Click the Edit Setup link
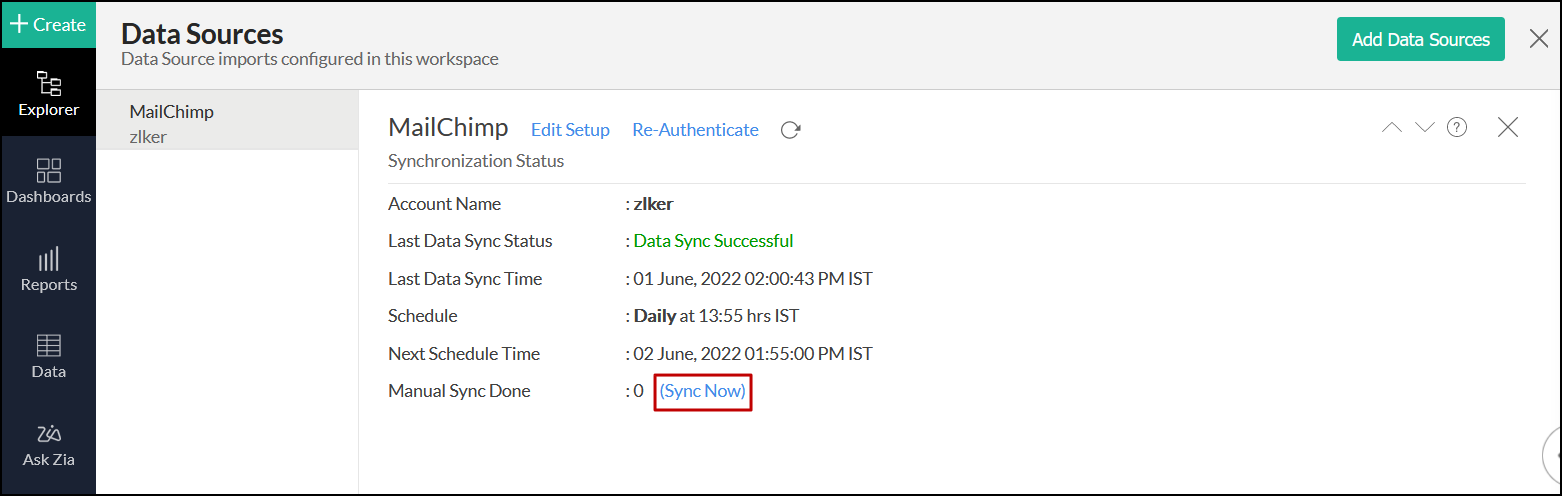Viewport: 1562px width, 496px height. click(x=570, y=130)
